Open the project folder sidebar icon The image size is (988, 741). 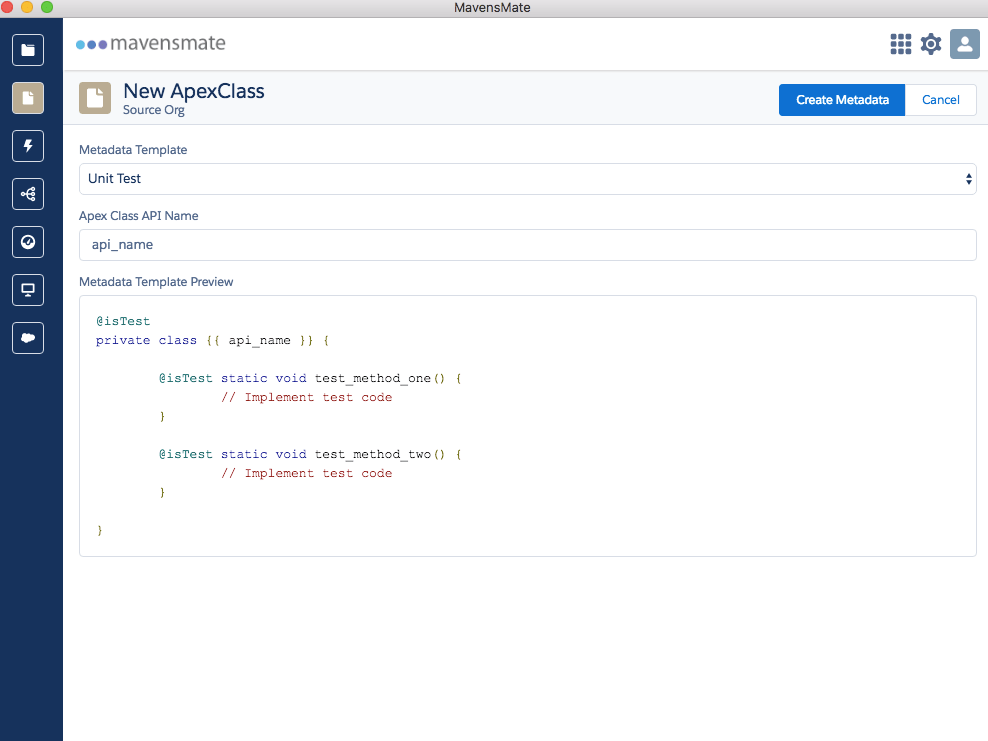click(28, 50)
